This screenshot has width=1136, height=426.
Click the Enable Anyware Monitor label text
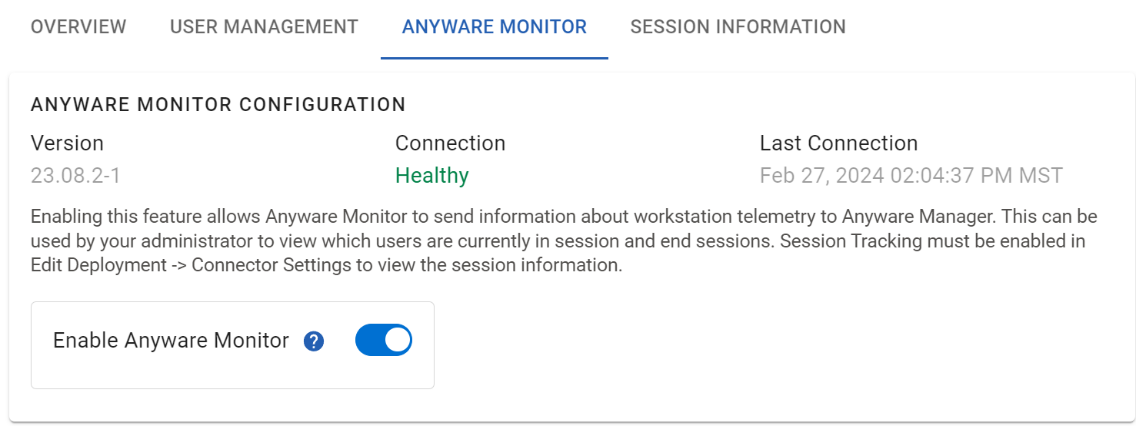(x=171, y=341)
